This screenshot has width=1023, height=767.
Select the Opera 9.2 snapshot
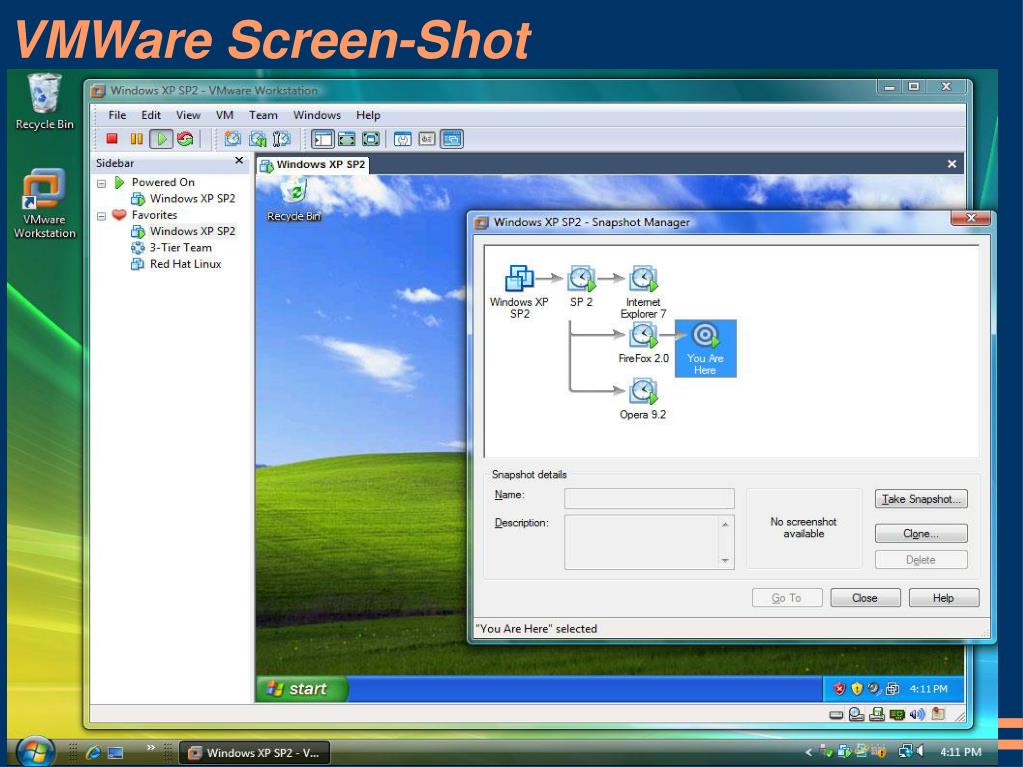tap(643, 400)
